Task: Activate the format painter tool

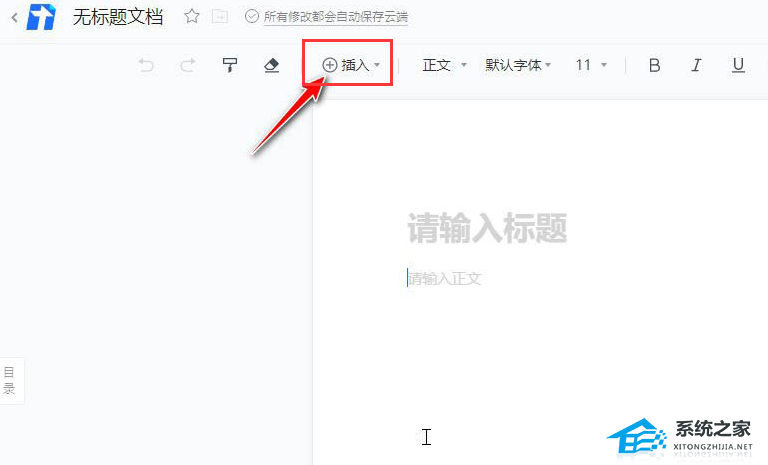Action: [230, 65]
